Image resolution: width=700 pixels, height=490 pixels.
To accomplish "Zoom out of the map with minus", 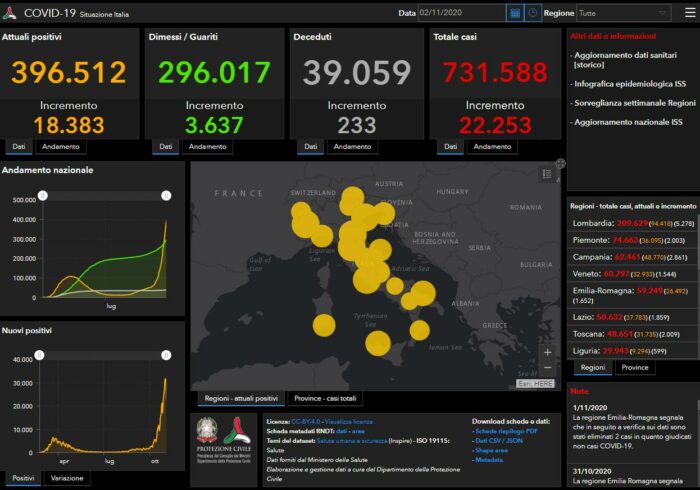I will tap(547, 368).
